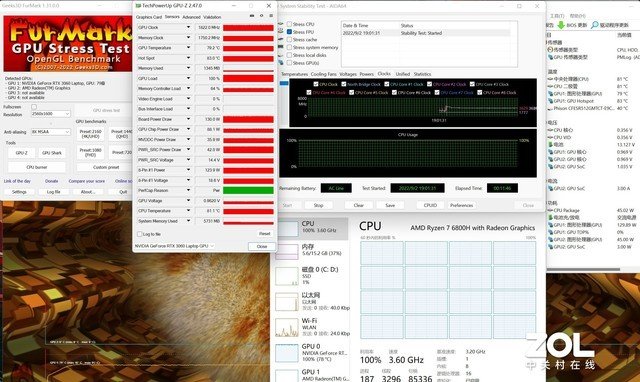Image resolution: width=640 pixels, height=382 pixels.
Task: Select memory graph thumbnail in Task Manager
Action: coord(287,251)
